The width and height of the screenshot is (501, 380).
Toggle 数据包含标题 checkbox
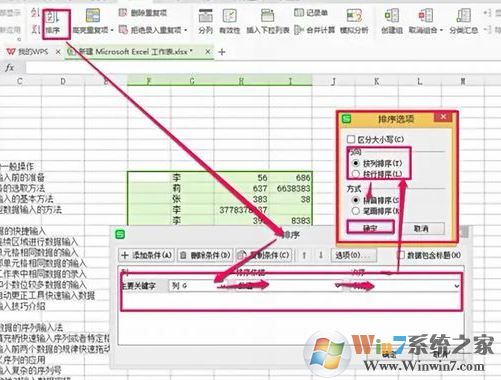401,255
